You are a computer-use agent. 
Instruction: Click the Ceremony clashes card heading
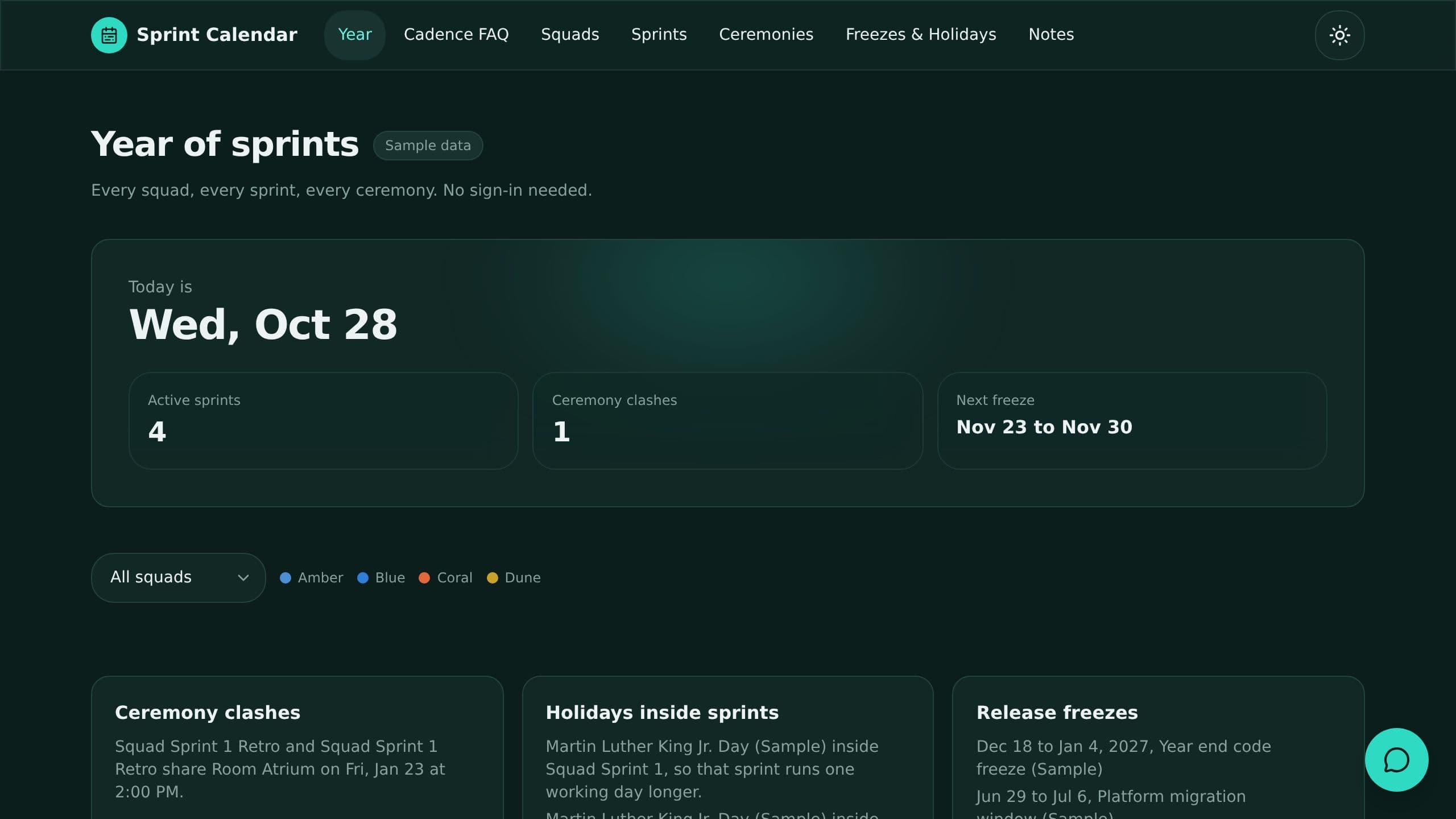[x=208, y=713]
